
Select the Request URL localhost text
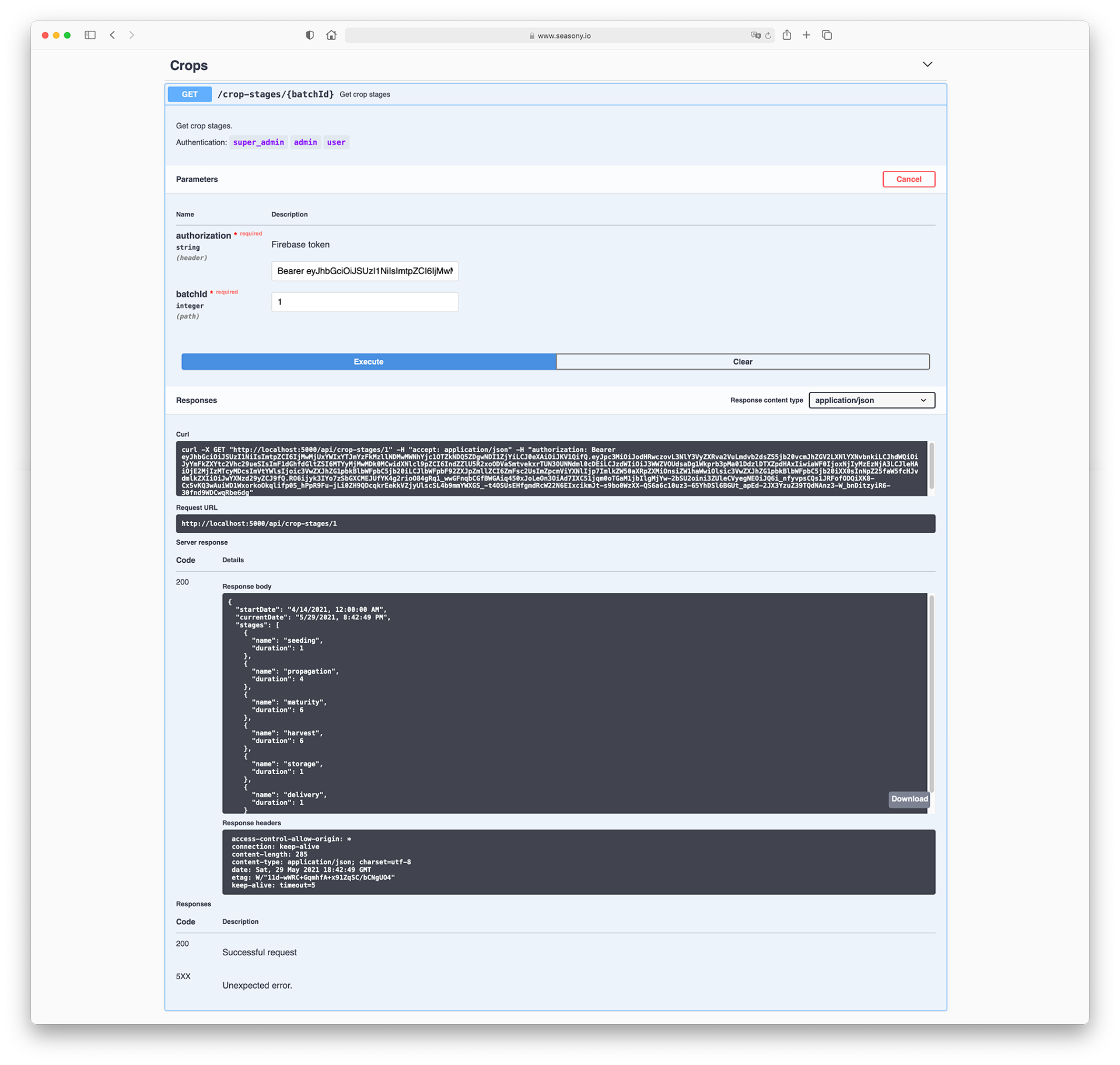pos(259,524)
